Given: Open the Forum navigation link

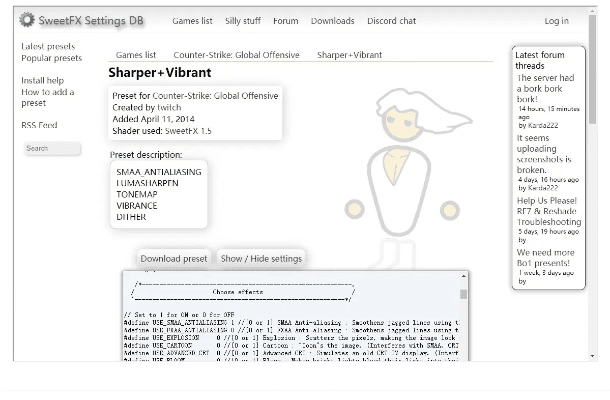Looking at the screenshot, I should [x=286, y=21].
